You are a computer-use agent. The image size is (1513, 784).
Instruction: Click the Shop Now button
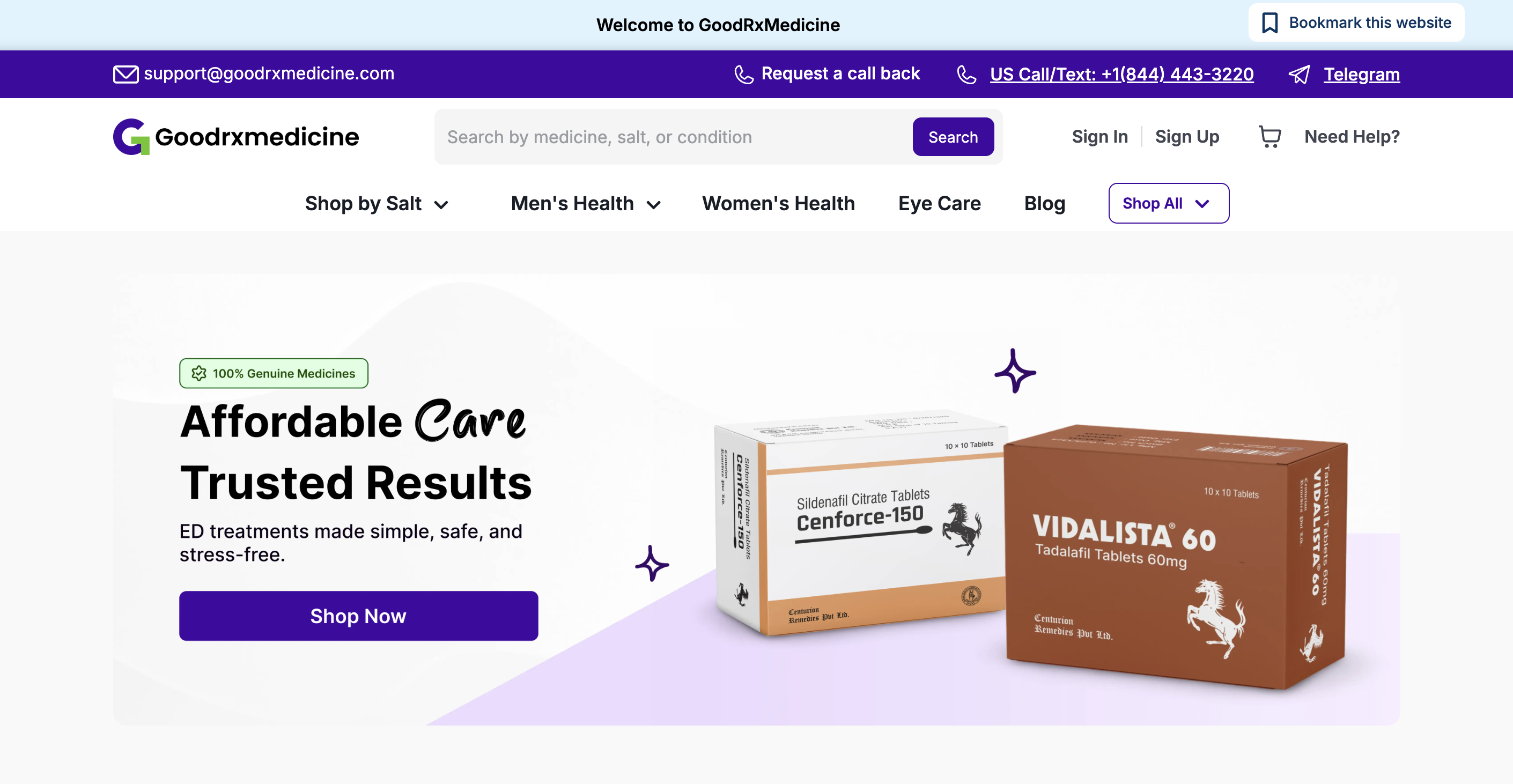358,616
